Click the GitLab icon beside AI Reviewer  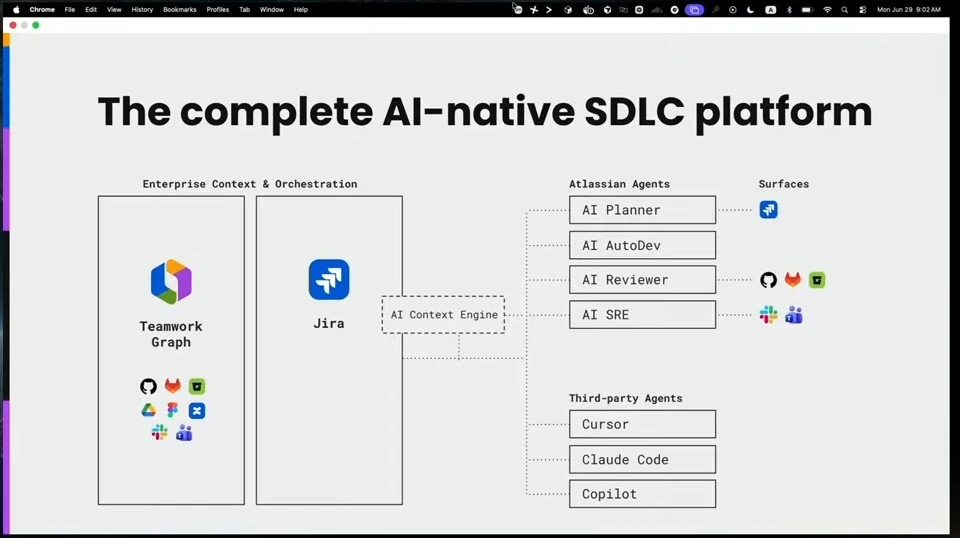pos(793,280)
